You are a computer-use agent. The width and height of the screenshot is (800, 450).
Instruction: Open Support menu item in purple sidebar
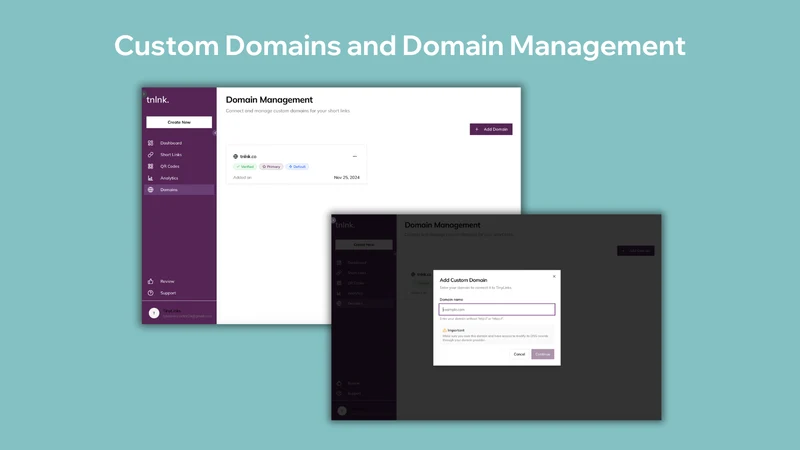click(179, 293)
